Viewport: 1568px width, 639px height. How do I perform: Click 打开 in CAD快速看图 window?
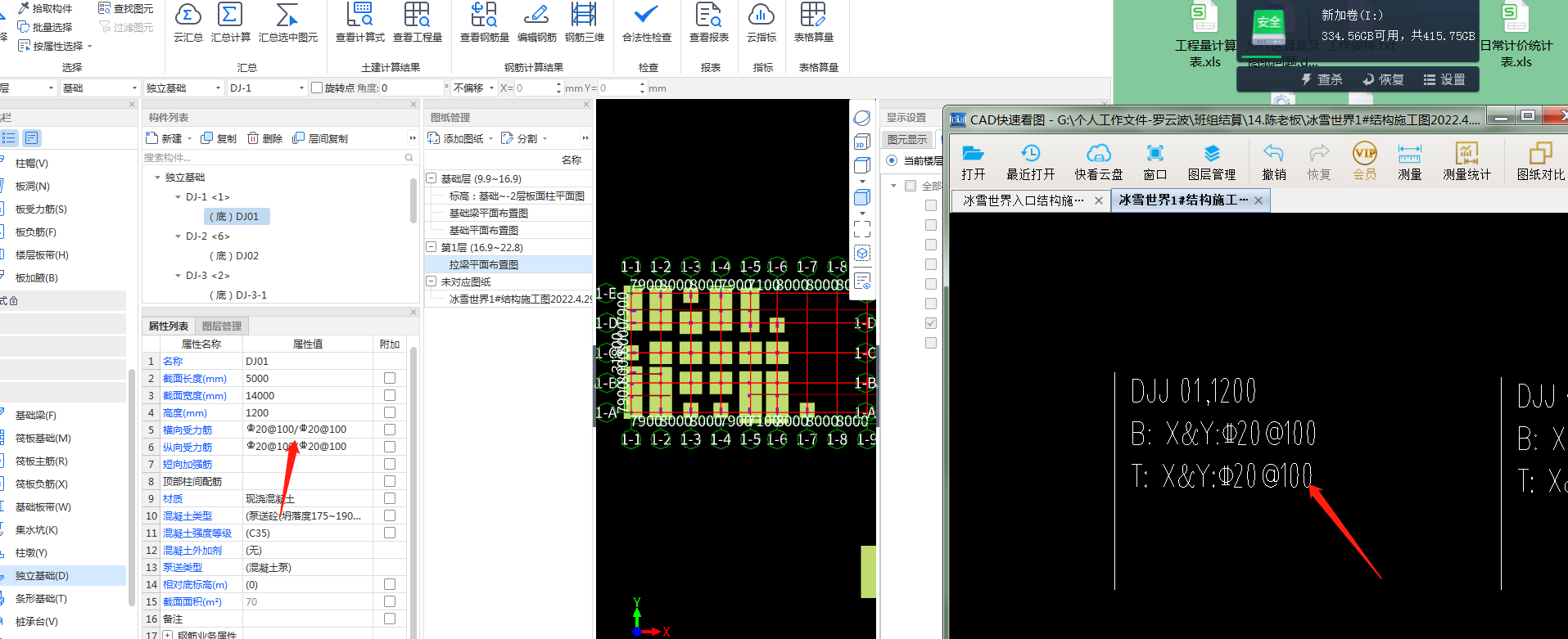[x=973, y=161]
